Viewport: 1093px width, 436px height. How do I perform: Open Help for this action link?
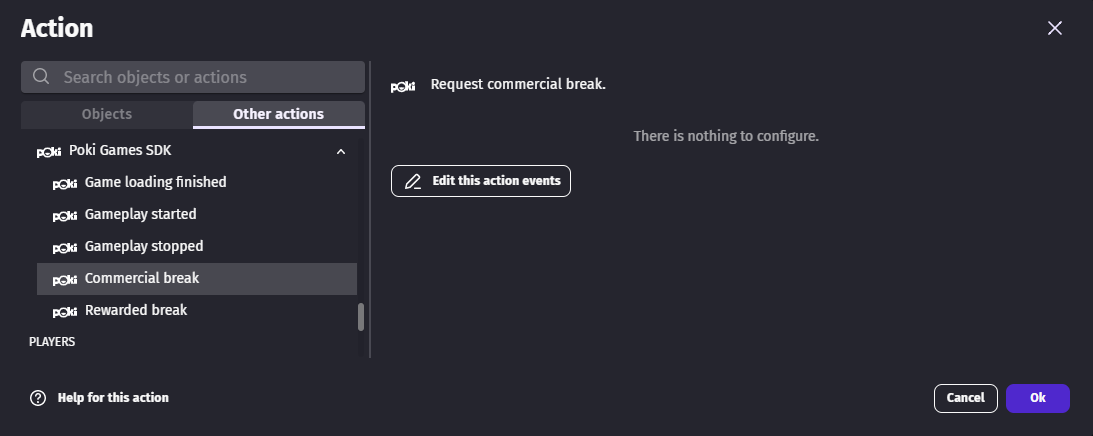point(113,398)
